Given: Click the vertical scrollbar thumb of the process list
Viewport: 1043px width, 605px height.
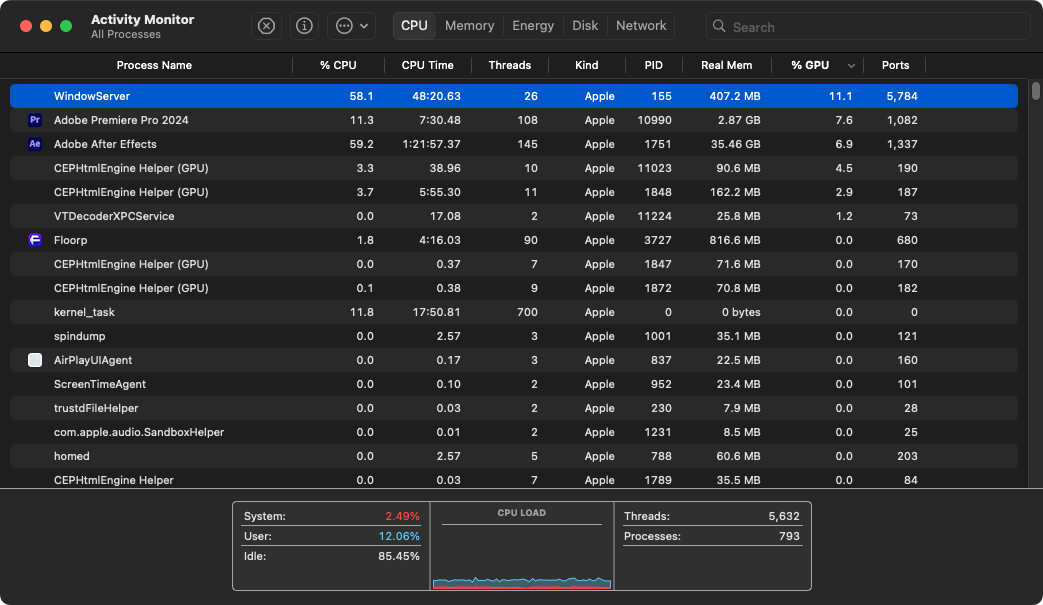Looking at the screenshot, I should coord(1036,90).
